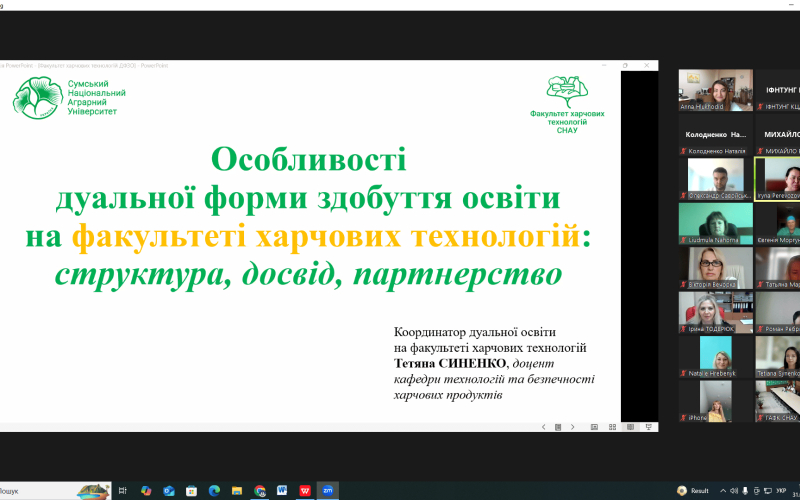Click line Координатор дуальної освіти

tap(474, 332)
